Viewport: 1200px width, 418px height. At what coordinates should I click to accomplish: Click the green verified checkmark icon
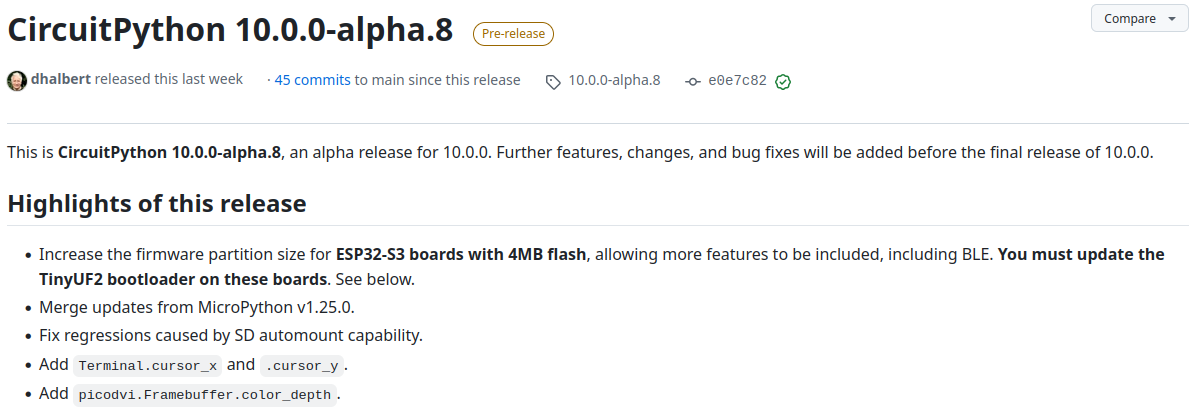(x=783, y=81)
